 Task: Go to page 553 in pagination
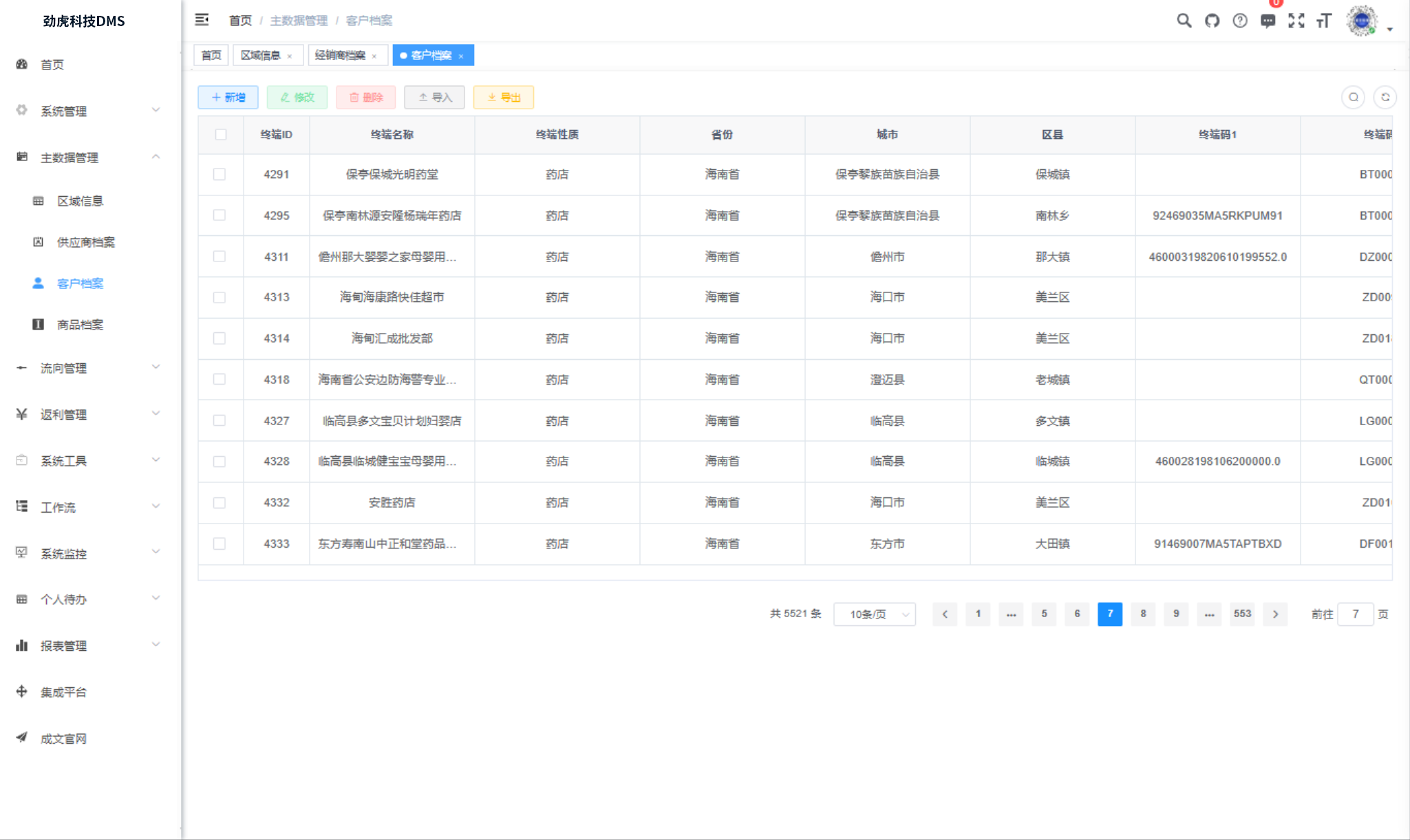(x=1242, y=614)
